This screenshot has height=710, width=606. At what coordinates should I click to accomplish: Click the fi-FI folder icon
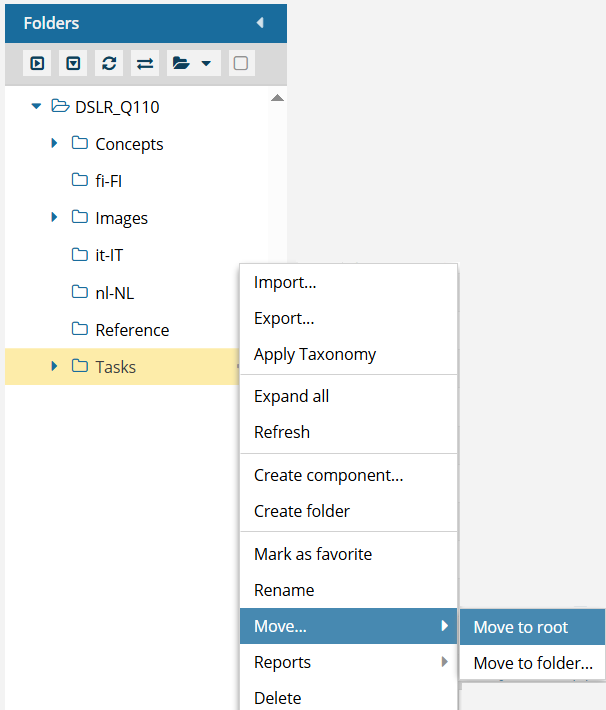(80, 180)
